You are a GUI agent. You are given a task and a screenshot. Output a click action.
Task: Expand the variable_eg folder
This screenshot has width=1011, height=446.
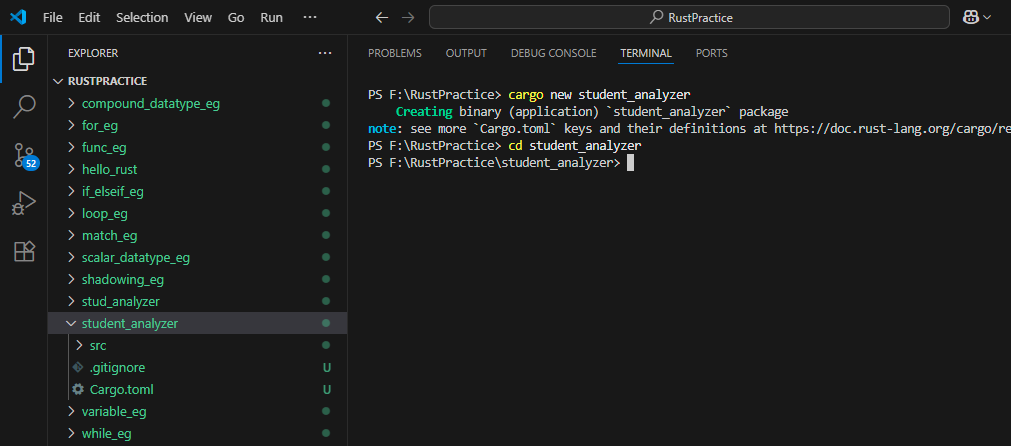point(197,411)
